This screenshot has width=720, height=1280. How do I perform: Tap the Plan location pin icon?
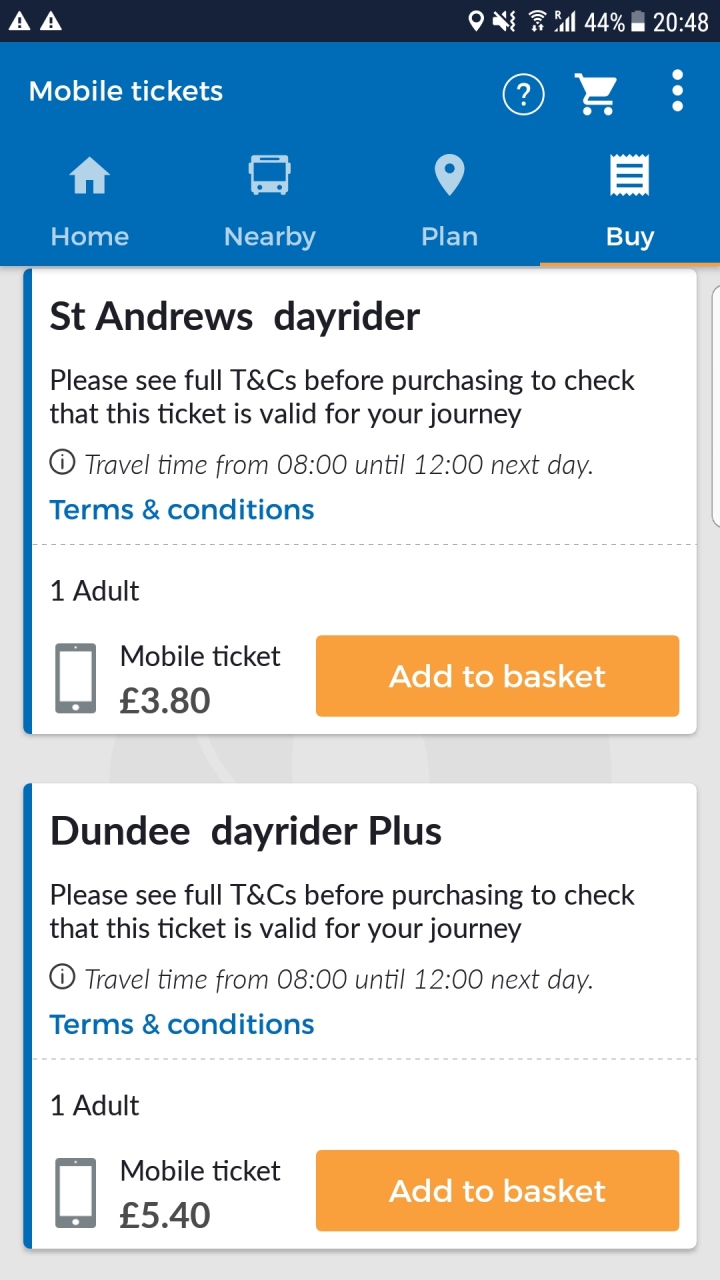pos(449,176)
